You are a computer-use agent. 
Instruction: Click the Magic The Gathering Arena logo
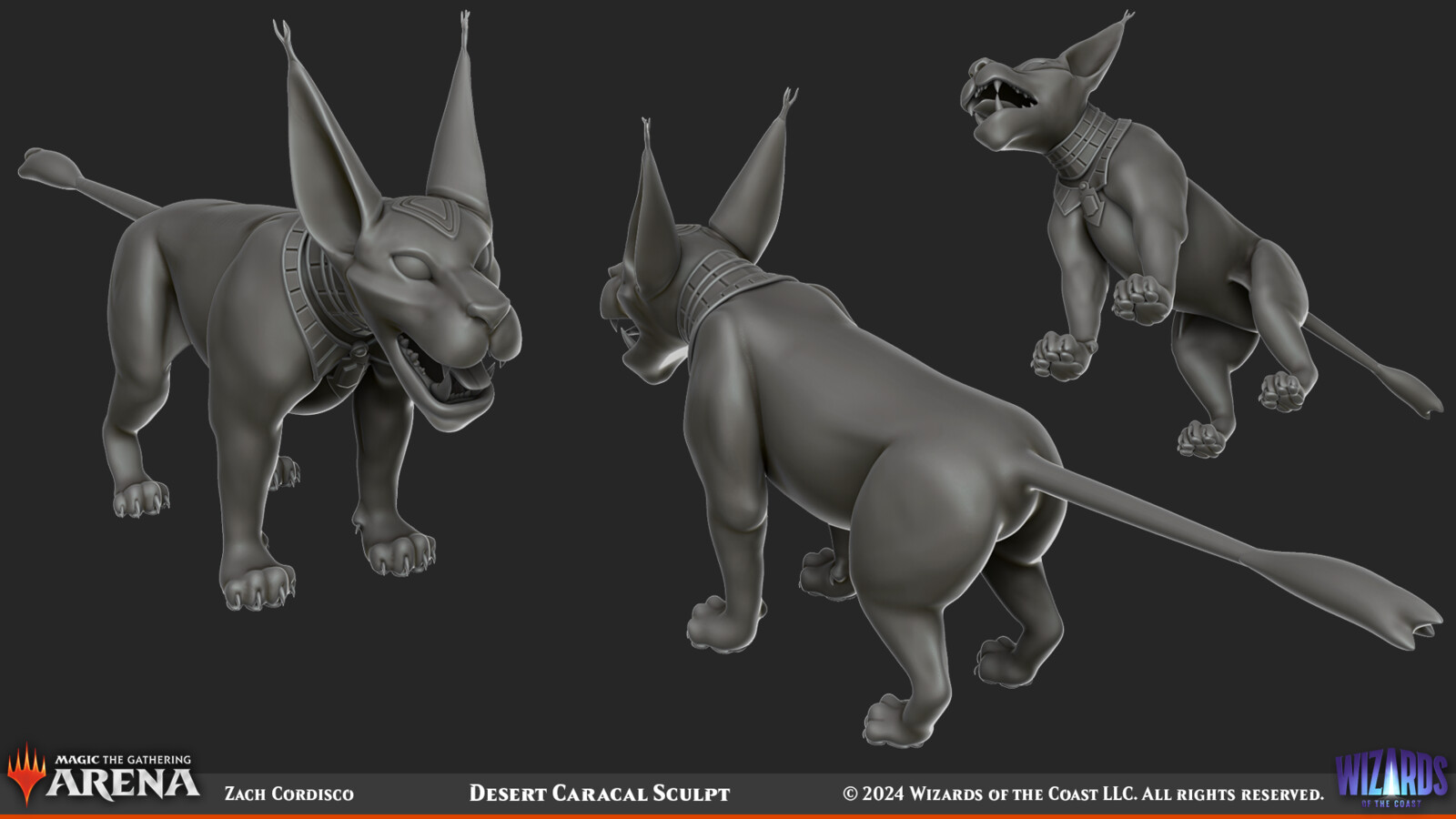(103, 775)
